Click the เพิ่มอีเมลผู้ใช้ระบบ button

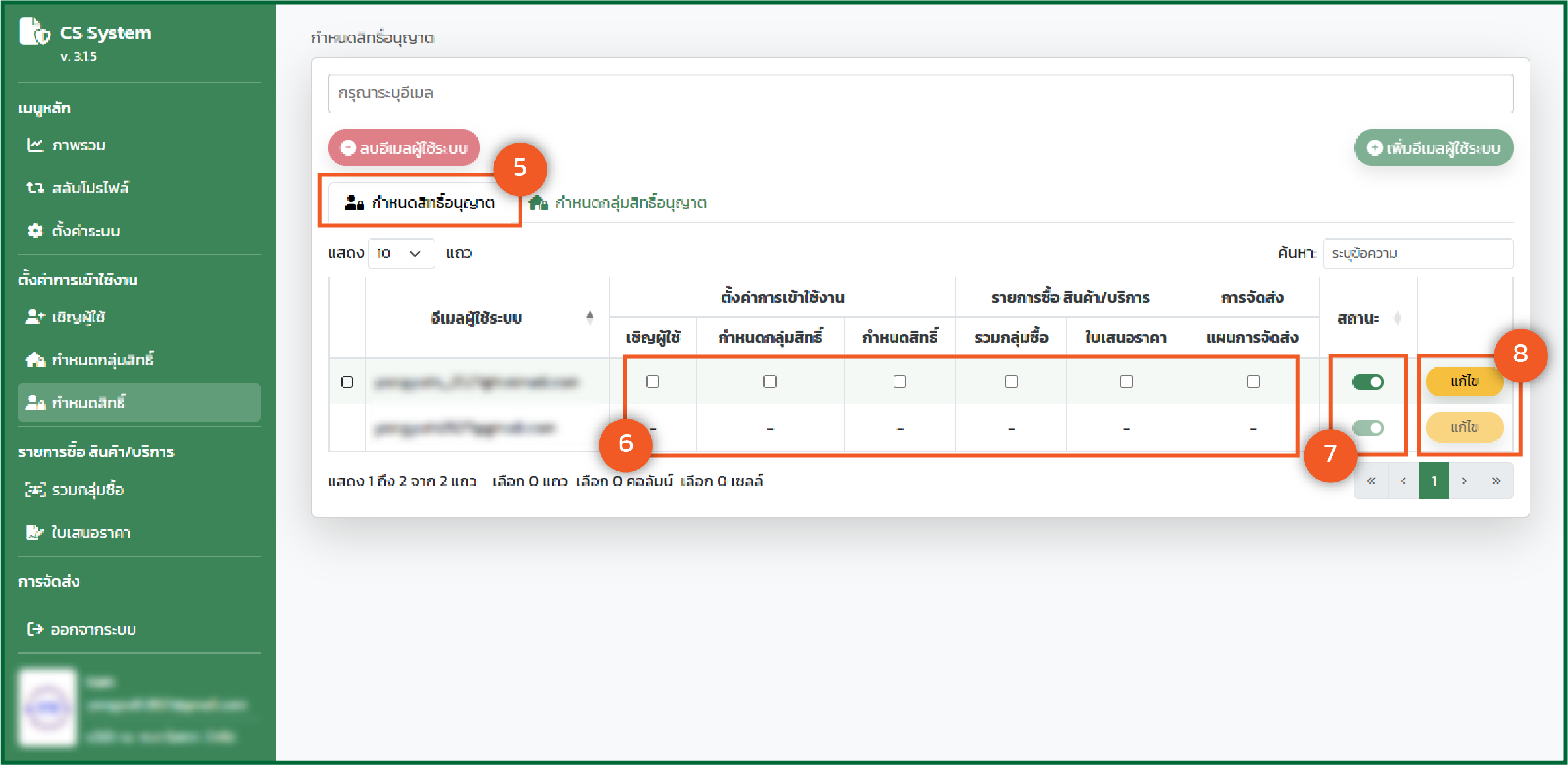(1433, 148)
